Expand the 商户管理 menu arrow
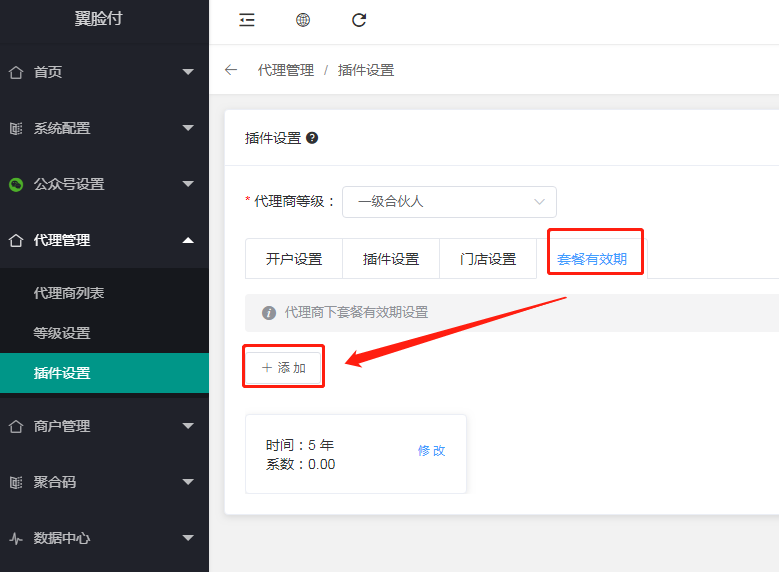Viewport: 779px width, 572px height. point(188,426)
